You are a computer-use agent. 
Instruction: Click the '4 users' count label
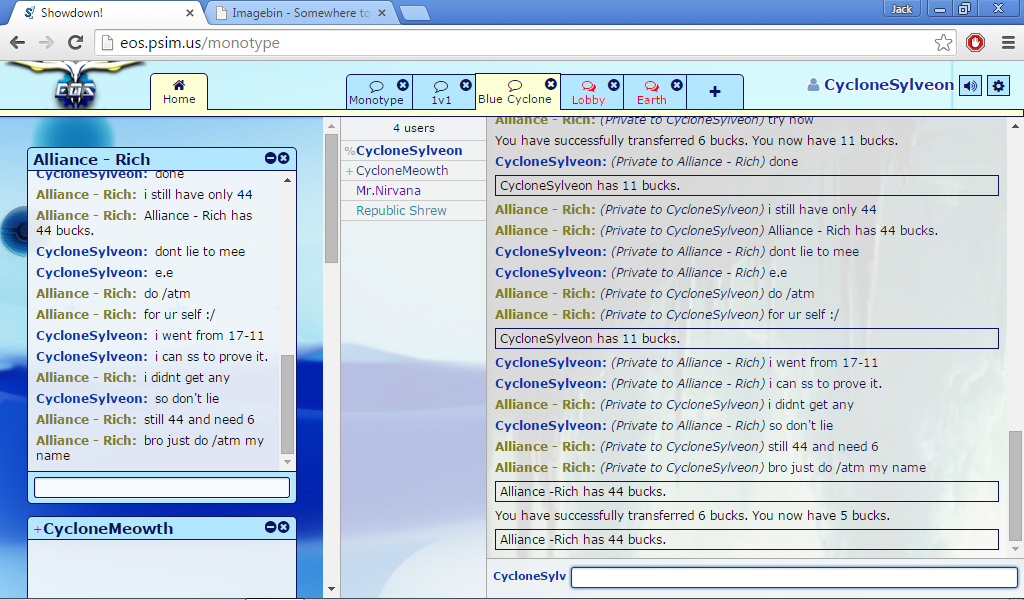click(413, 128)
